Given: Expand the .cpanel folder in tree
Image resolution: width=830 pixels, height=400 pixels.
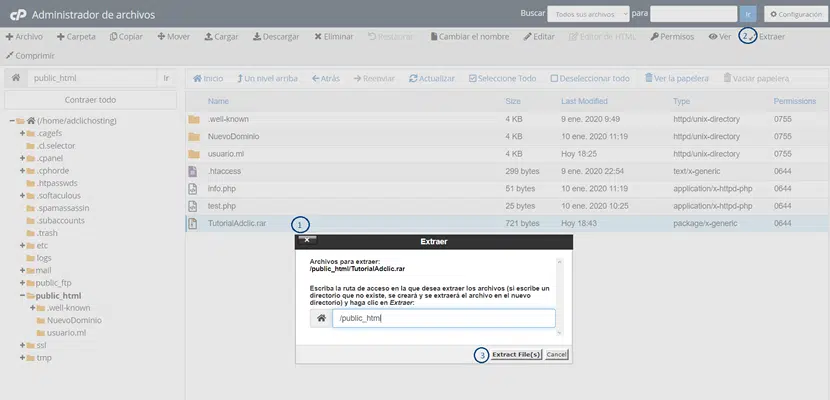Looking at the screenshot, I should click(x=22, y=159).
